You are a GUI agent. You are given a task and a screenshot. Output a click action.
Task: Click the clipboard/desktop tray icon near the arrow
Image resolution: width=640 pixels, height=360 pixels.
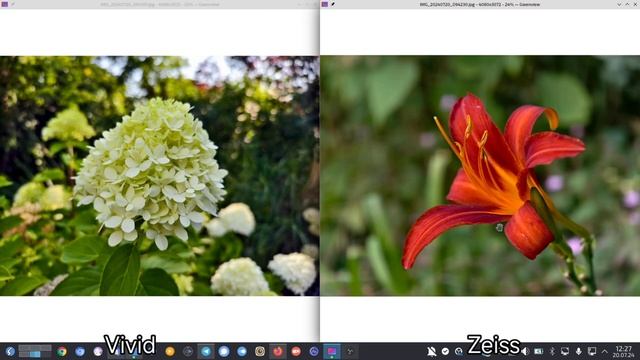tap(592, 351)
